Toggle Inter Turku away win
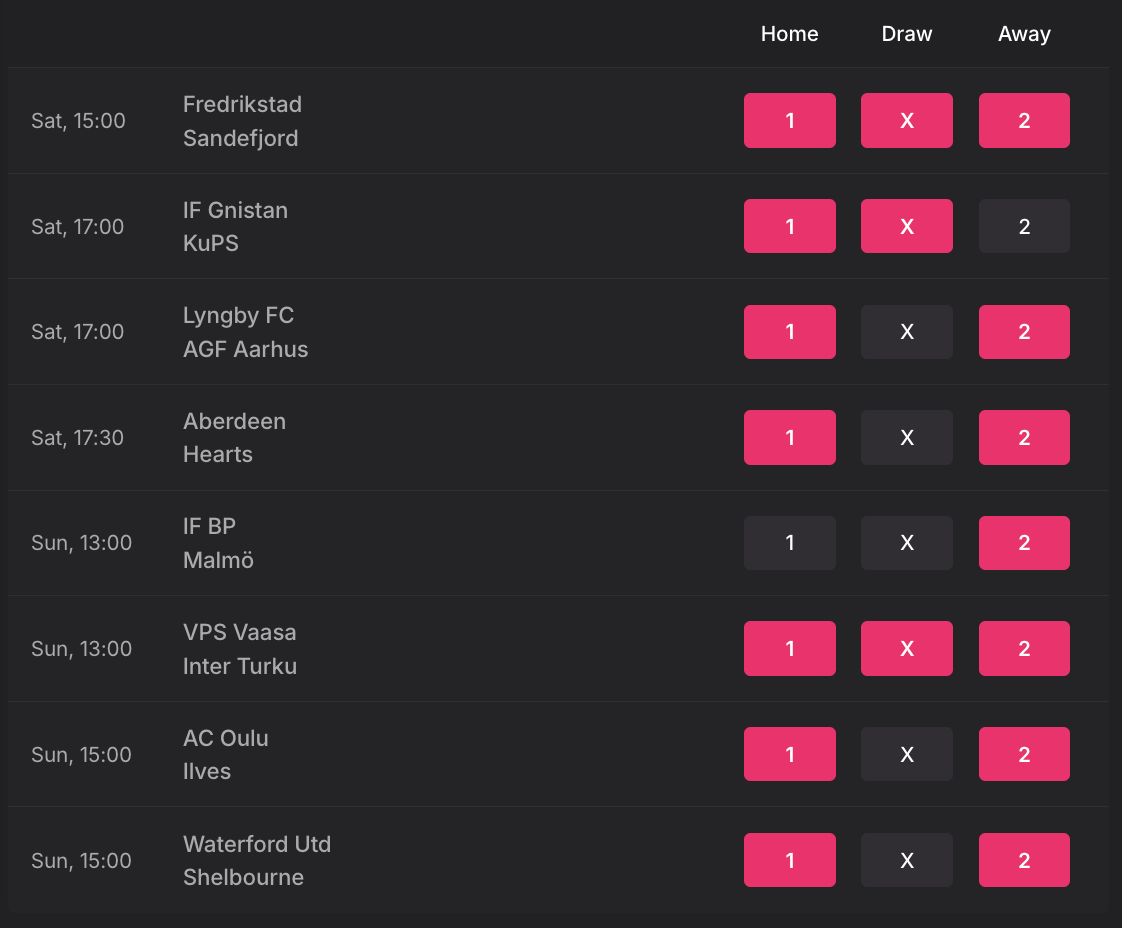The width and height of the screenshot is (1122, 928). (1024, 648)
